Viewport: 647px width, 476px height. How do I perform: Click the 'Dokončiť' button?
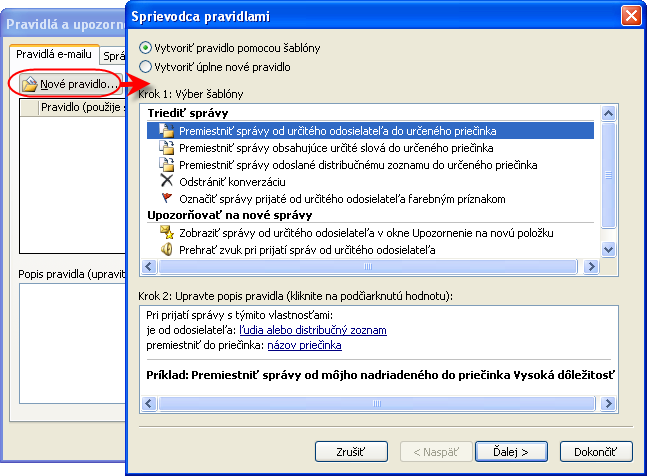pyautogui.click(x=596, y=450)
